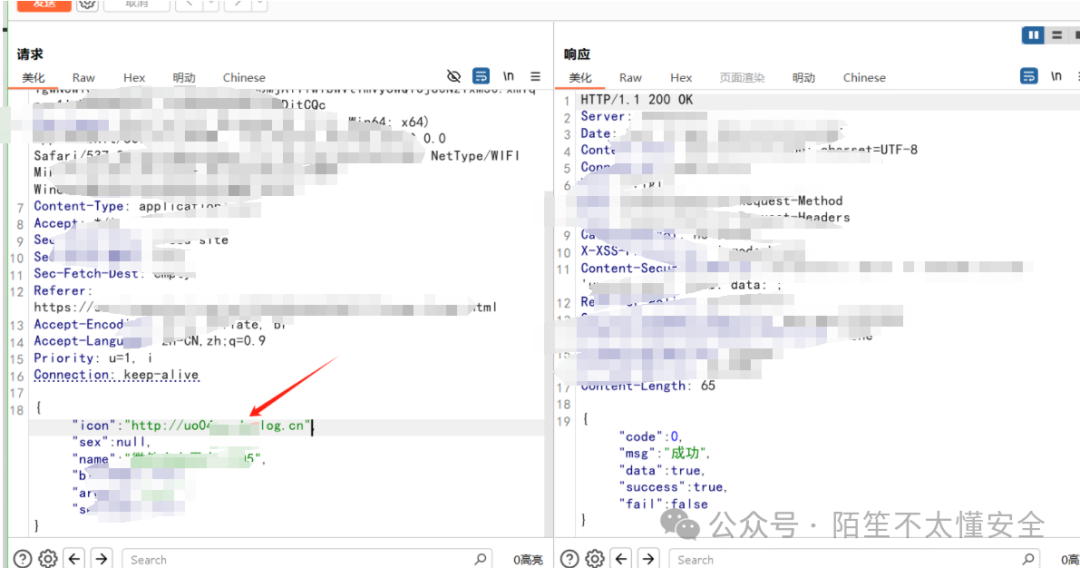Focus the request panel Search field

coord(307,559)
